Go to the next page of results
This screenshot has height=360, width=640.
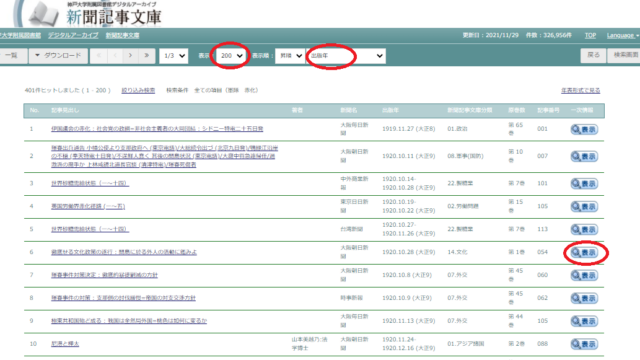[131, 56]
